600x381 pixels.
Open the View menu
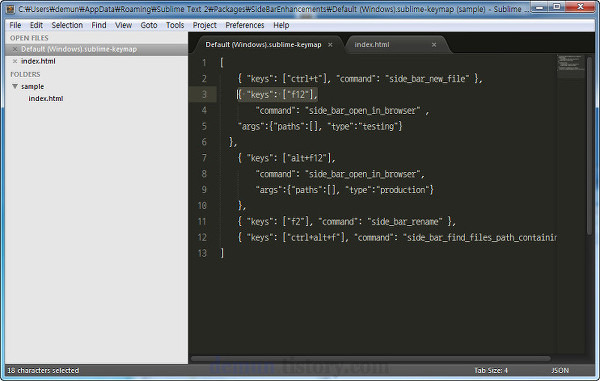pyautogui.click(x=123, y=25)
